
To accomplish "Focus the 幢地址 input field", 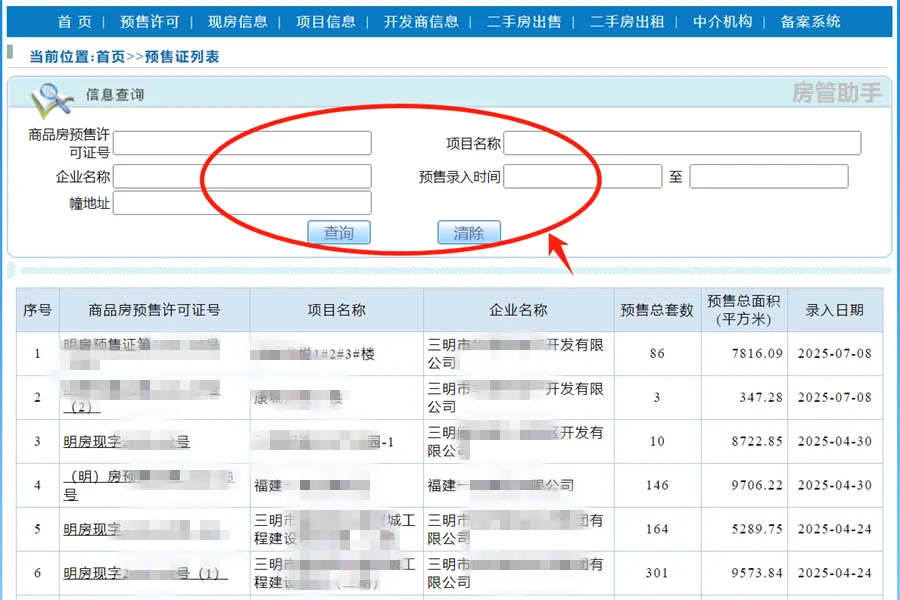I will pos(242,203).
